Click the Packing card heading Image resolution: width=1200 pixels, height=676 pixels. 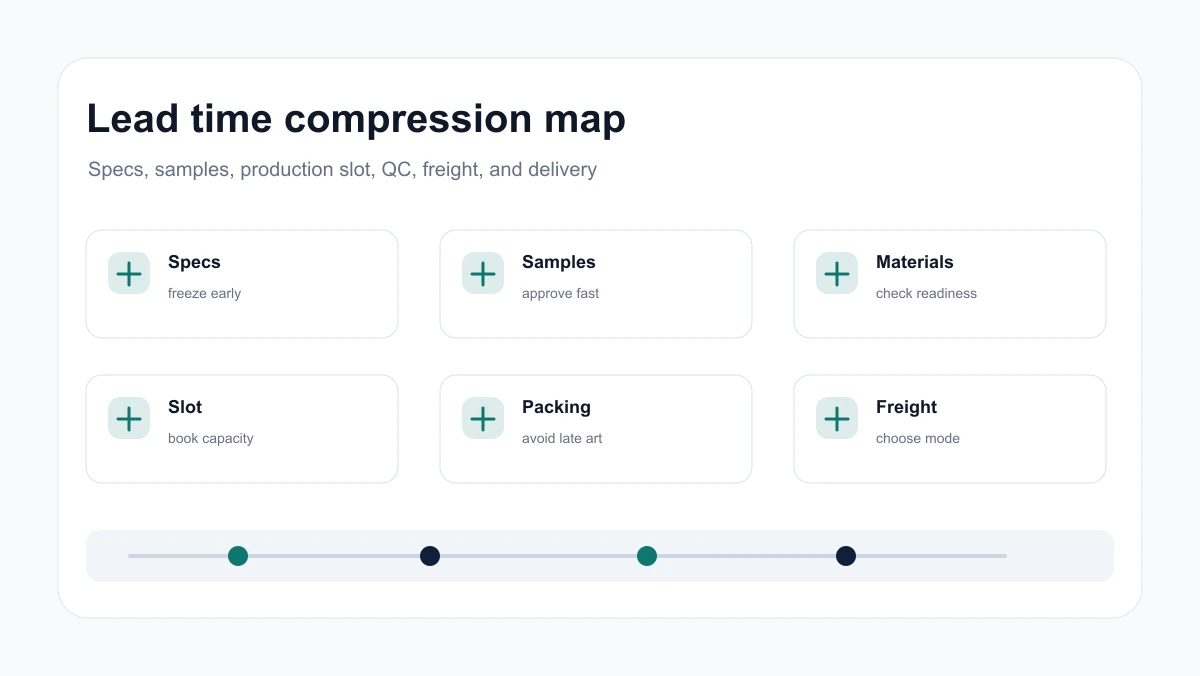click(x=556, y=407)
